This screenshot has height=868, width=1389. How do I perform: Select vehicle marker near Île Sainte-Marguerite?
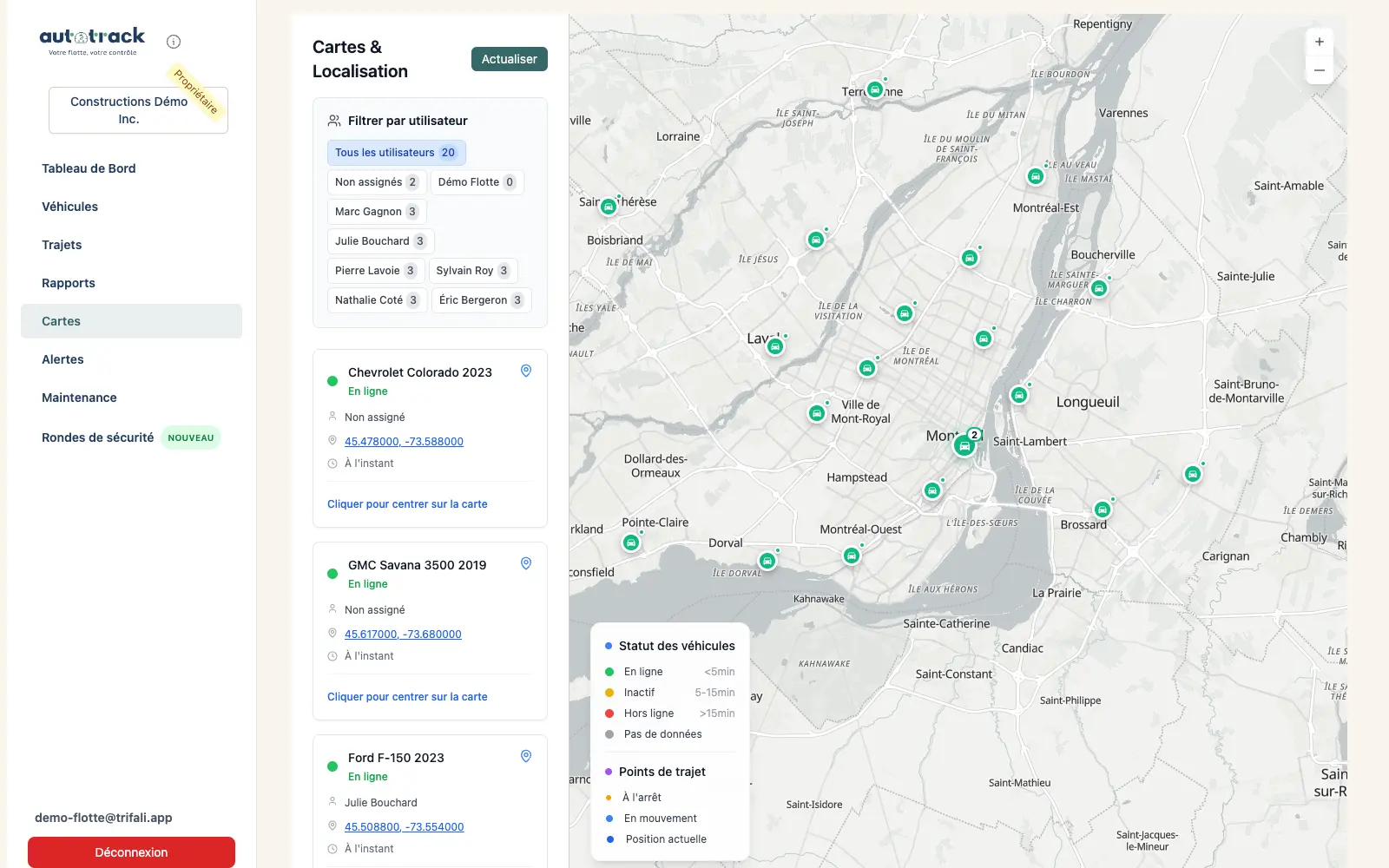(1099, 288)
